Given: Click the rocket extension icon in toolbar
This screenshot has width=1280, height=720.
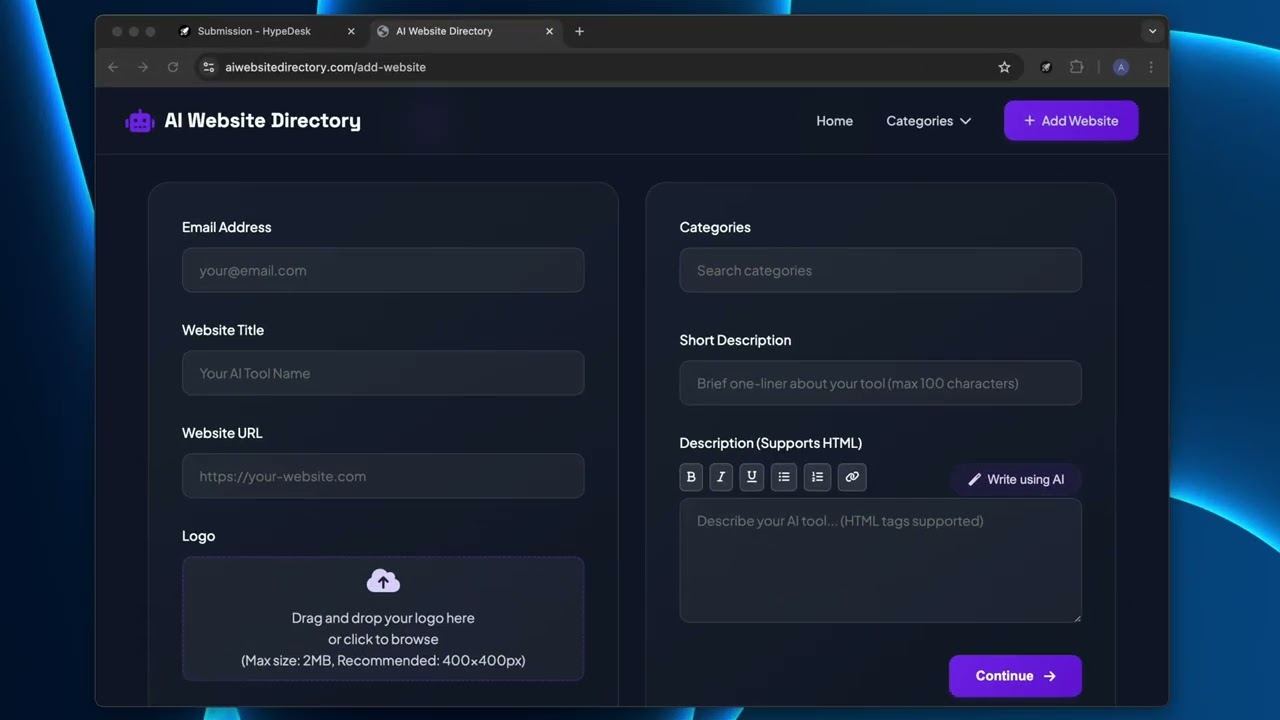Looking at the screenshot, I should [1046, 67].
